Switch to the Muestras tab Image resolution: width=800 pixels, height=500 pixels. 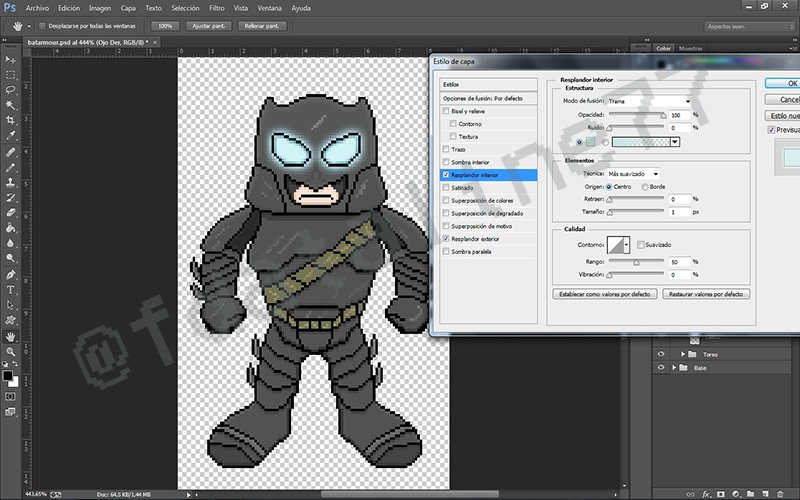pos(690,48)
